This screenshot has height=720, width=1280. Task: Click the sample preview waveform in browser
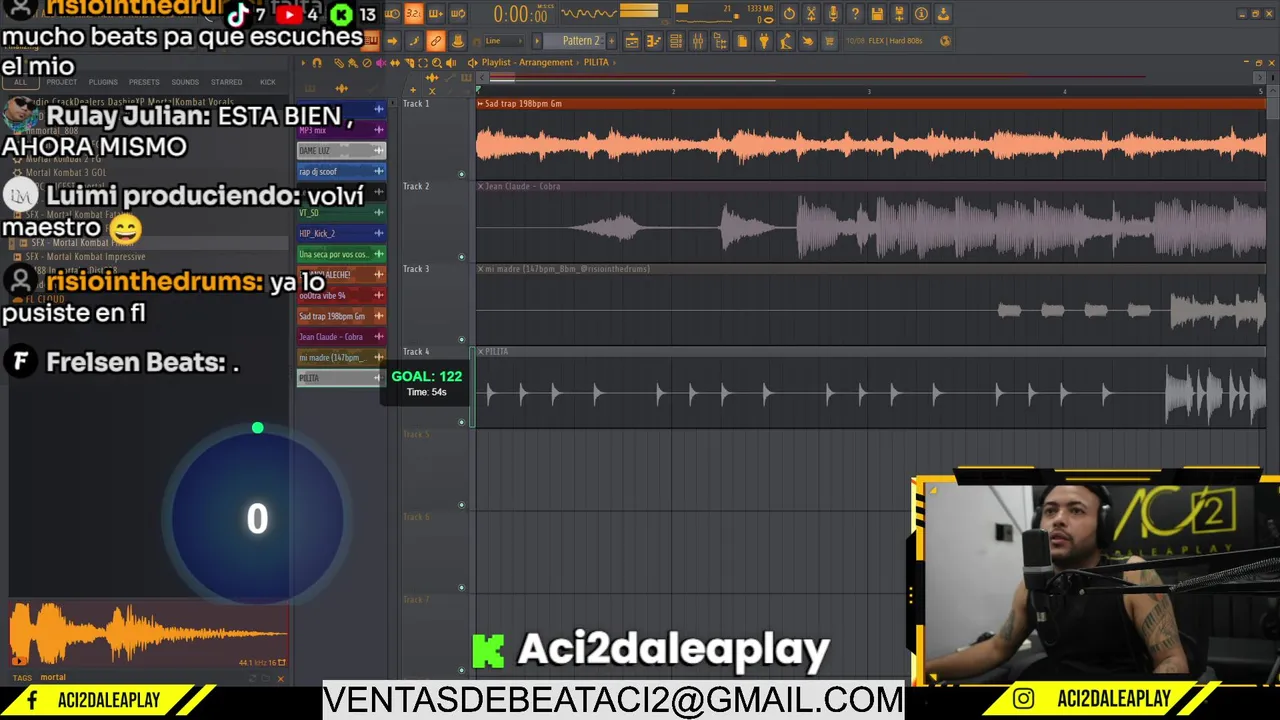(148, 635)
